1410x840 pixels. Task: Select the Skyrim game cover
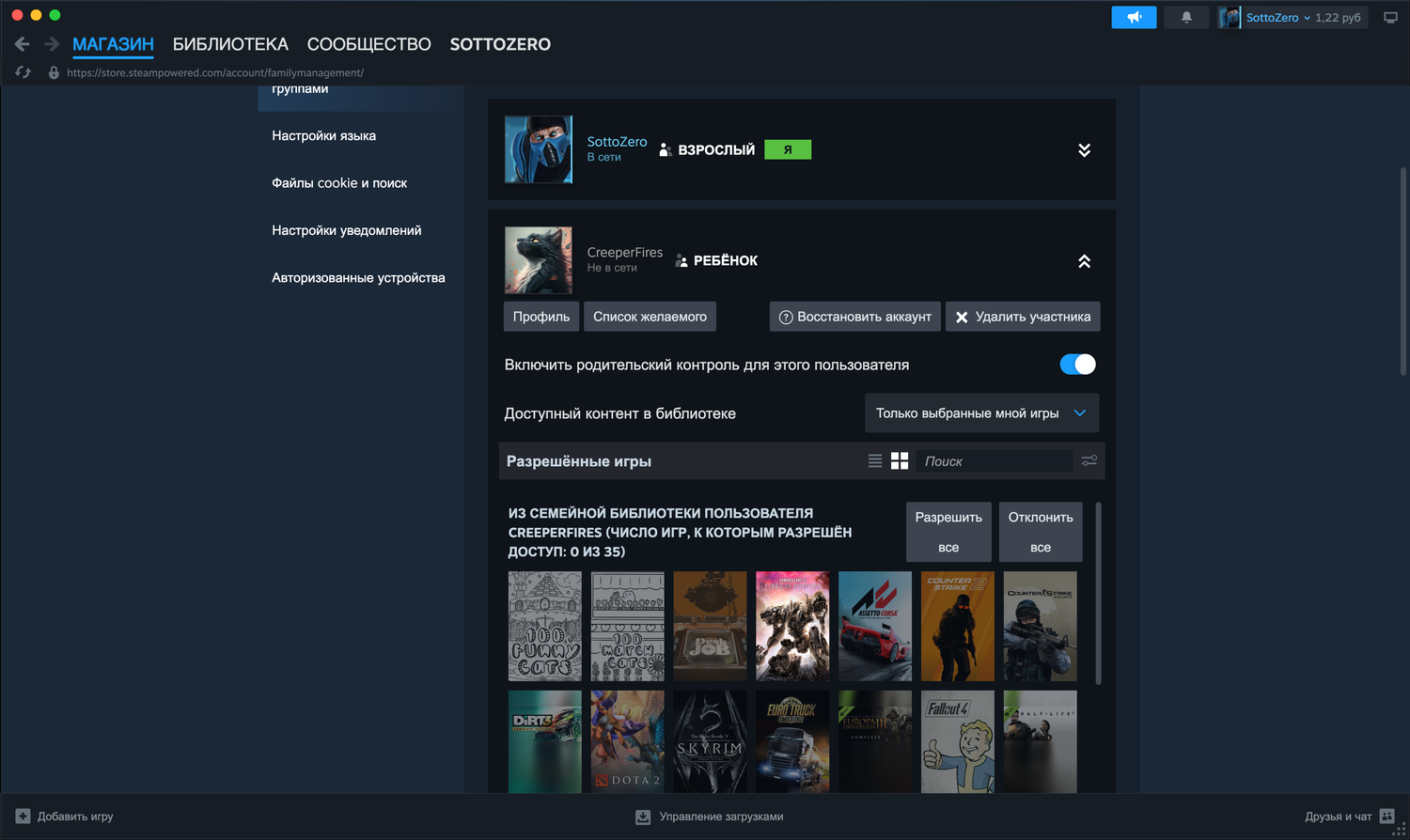[x=711, y=741]
